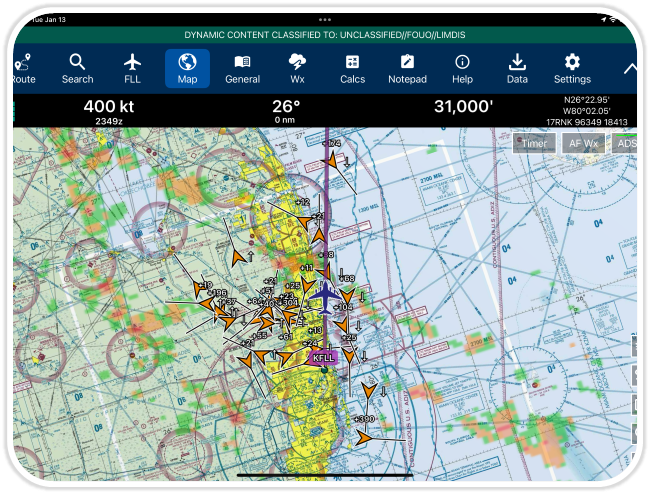Tap the FLL airplane icon

tap(132, 68)
